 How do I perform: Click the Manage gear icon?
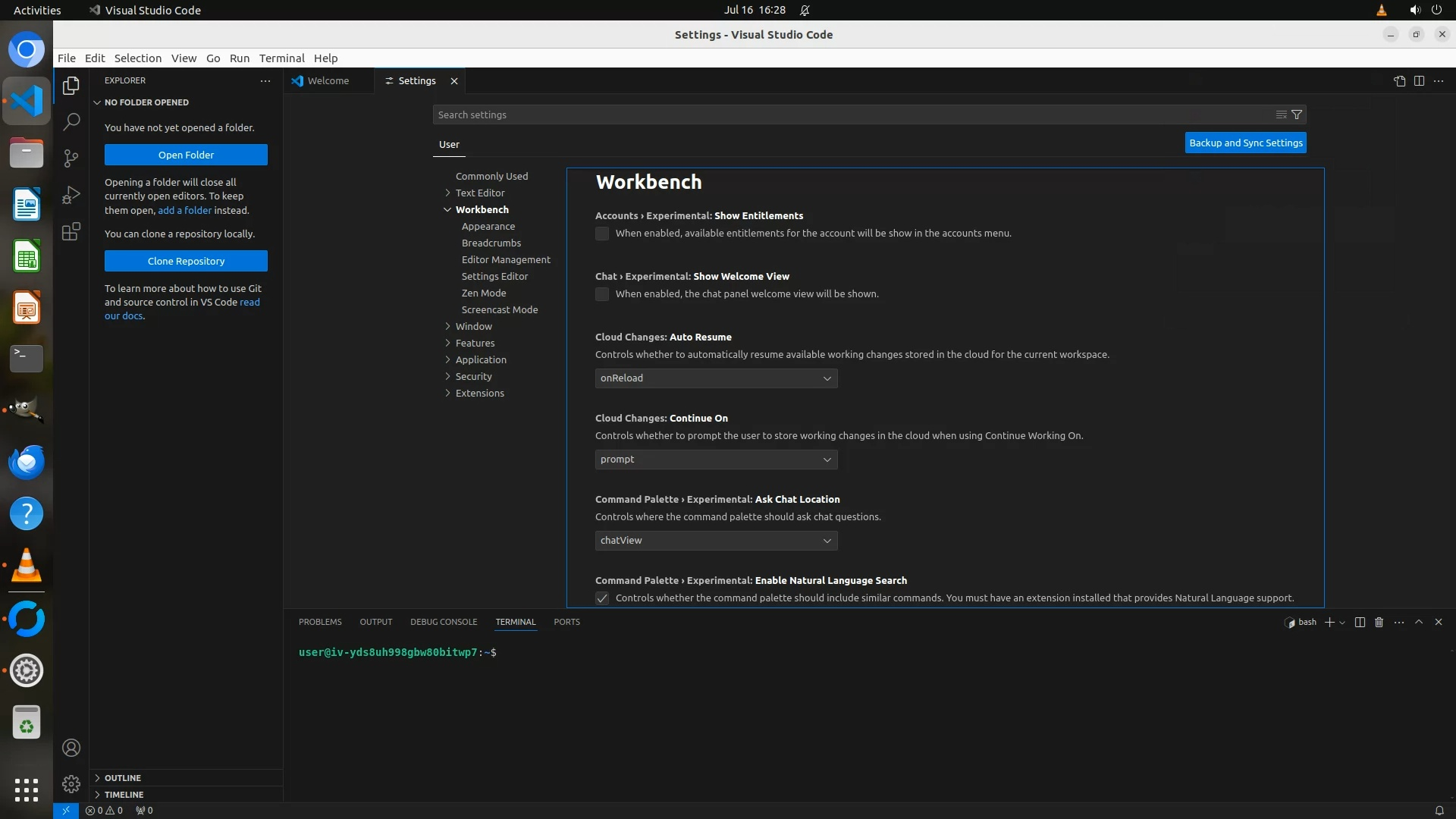tap(71, 783)
